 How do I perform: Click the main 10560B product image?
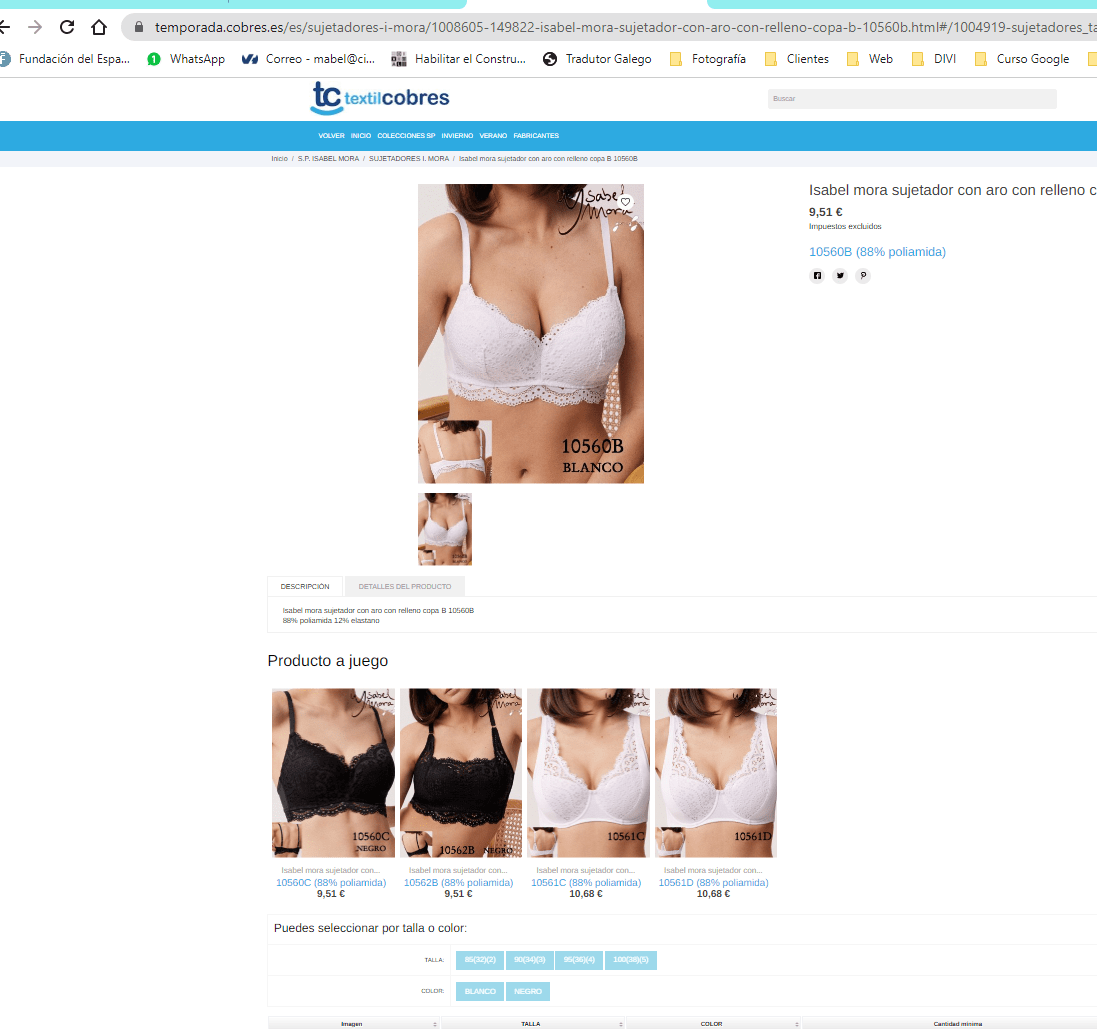[530, 334]
